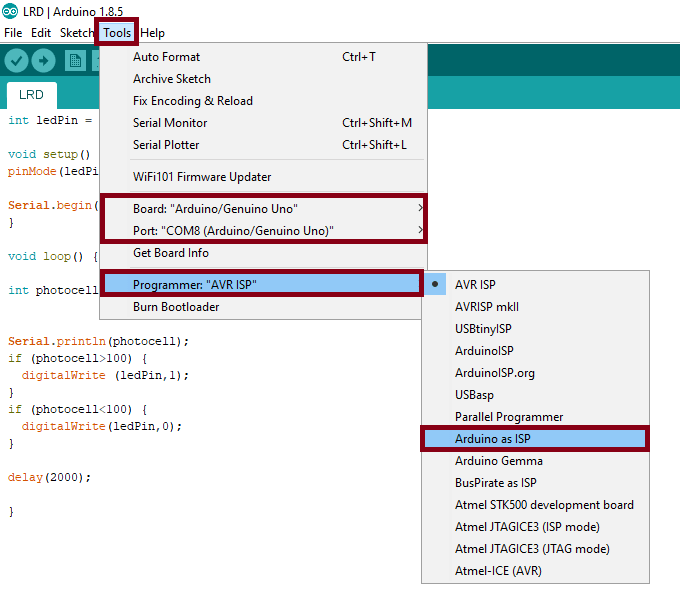Select Archive Sketch menu entry
The image size is (680, 598).
click(x=263, y=79)
